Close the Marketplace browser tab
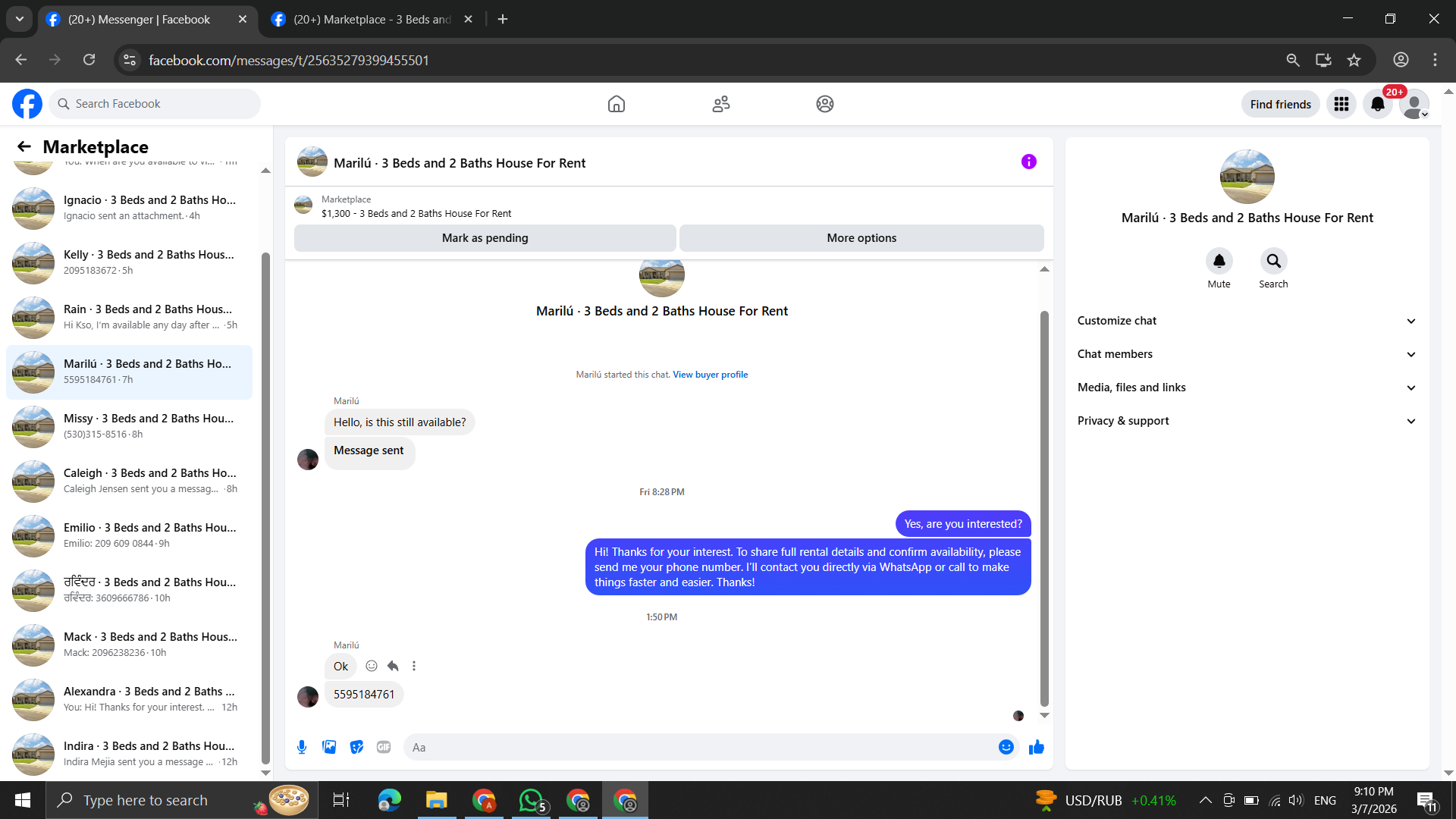 click(468, 19)
